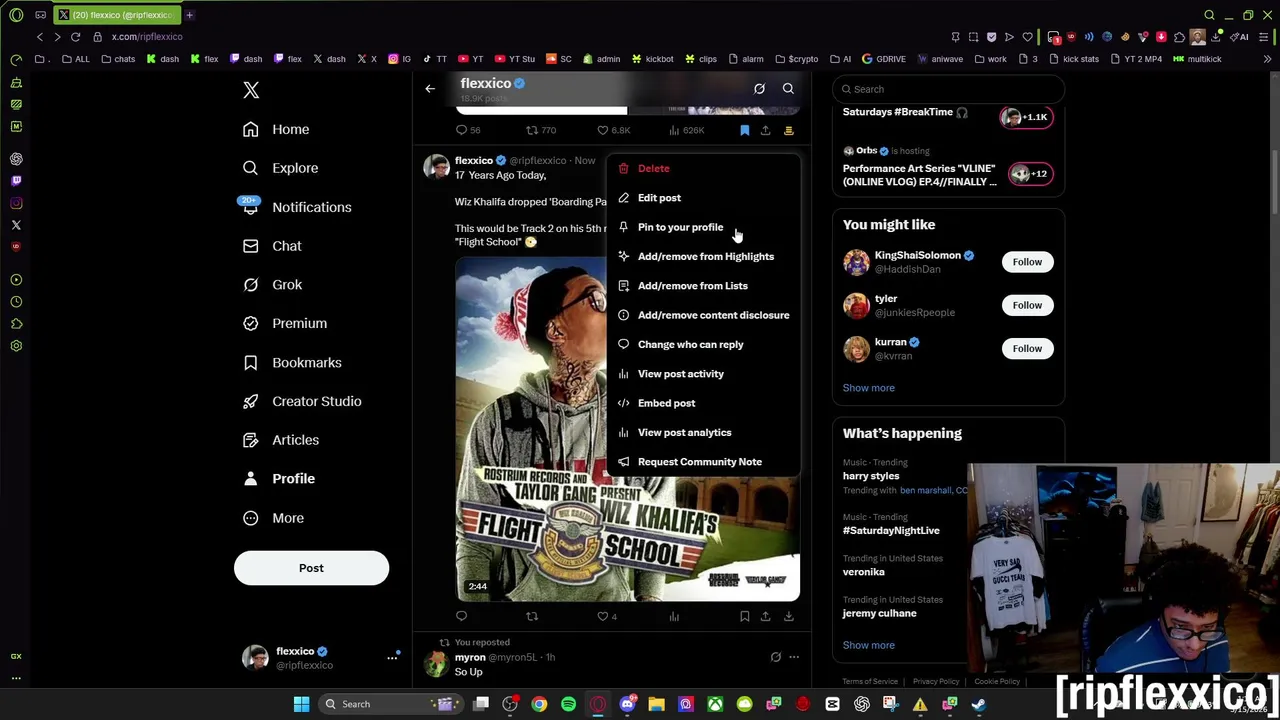Toggle the blue bookmark on the top post
The width and height of the screenshot is (1280, 720).
click(744, 130)
